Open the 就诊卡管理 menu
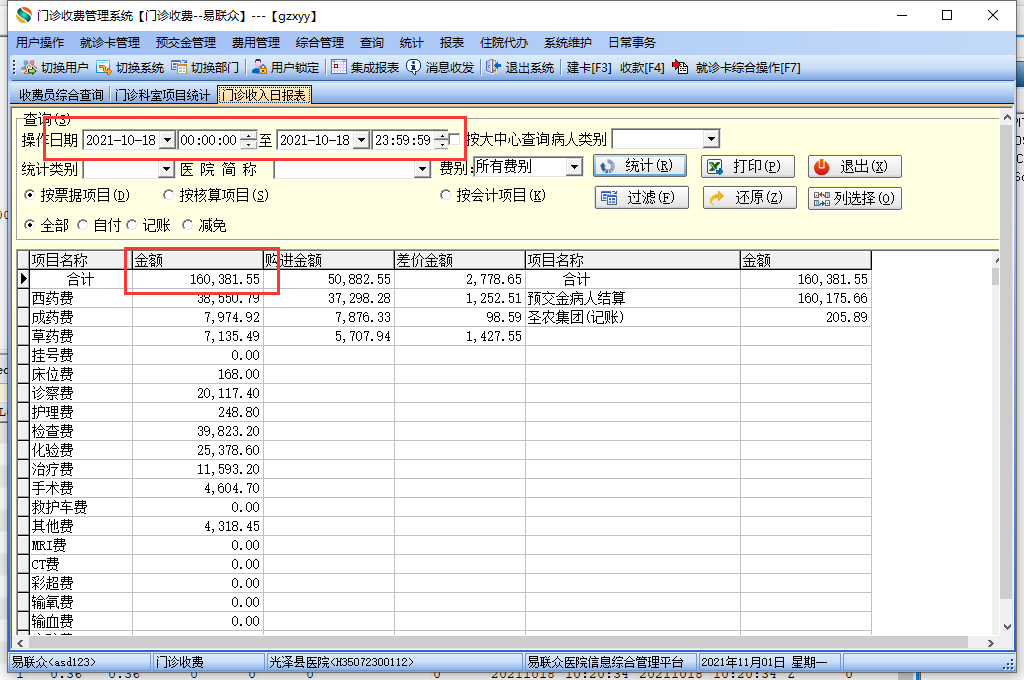1024x680 pixels. [x=110, y=42]
